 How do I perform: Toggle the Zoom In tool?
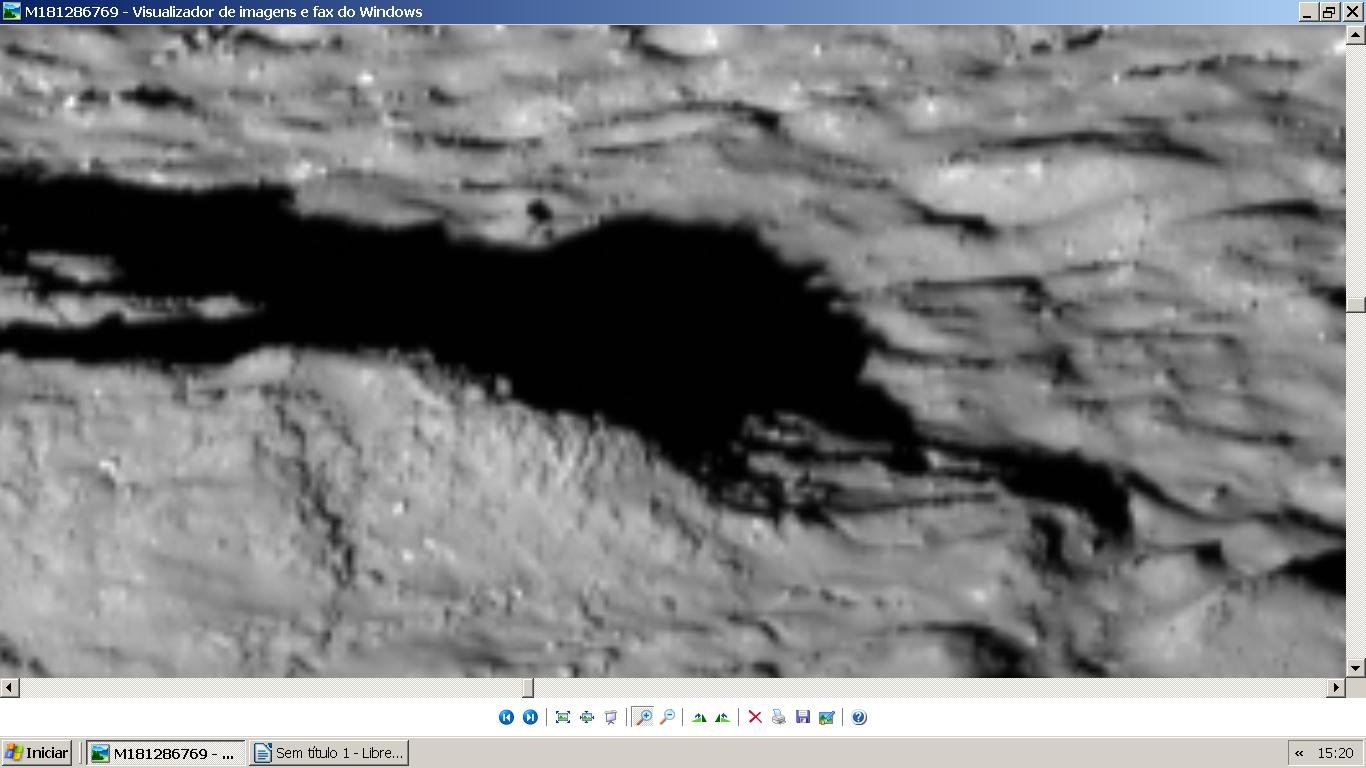click(x=643, y=717)
